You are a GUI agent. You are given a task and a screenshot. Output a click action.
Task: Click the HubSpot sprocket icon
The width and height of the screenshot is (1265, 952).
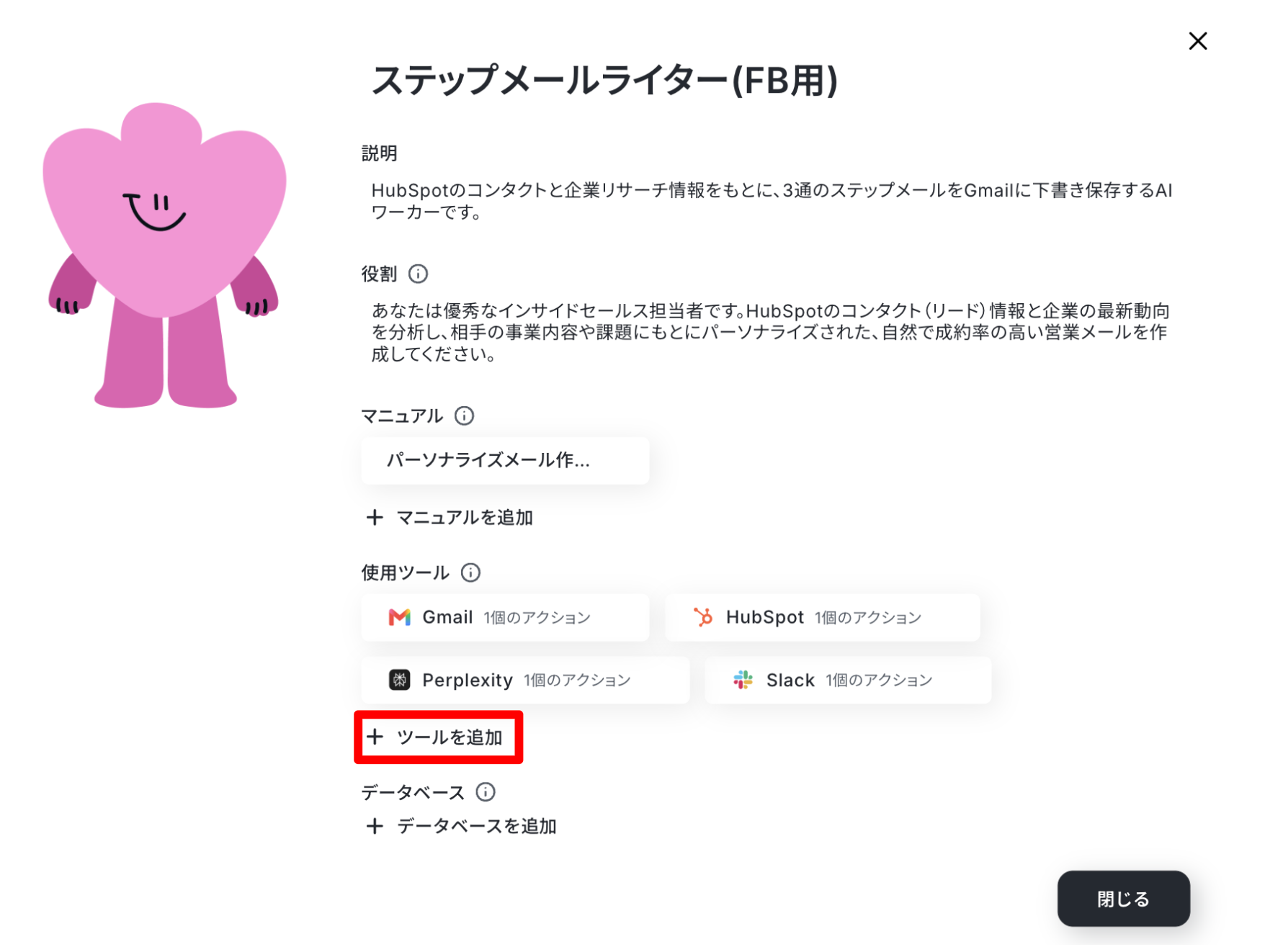[703, 617]
